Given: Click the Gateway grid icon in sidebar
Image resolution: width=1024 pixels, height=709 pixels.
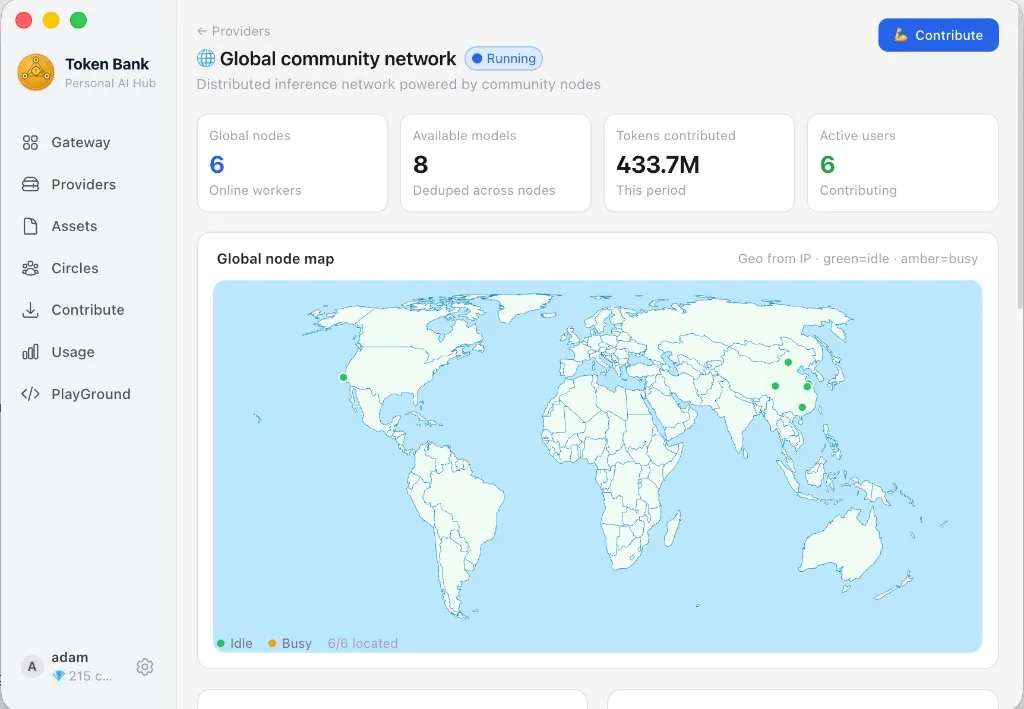Looking at the screenshot, I should (x=30, y=142).
